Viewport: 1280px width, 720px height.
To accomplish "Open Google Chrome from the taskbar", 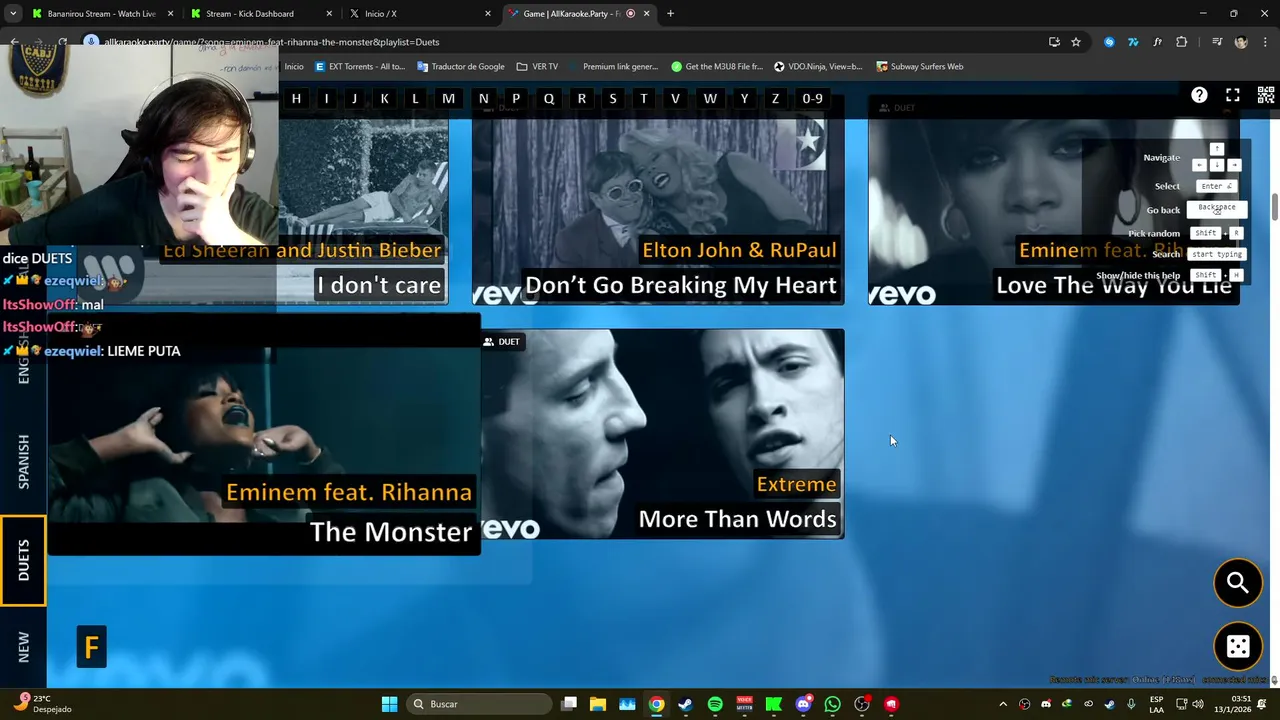I will pos(656,704).
